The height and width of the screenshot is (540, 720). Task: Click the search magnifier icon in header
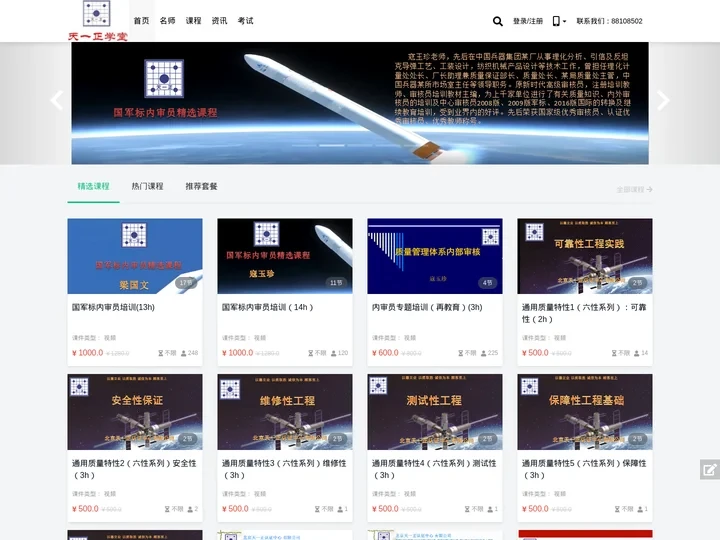[x=498, y=21]
